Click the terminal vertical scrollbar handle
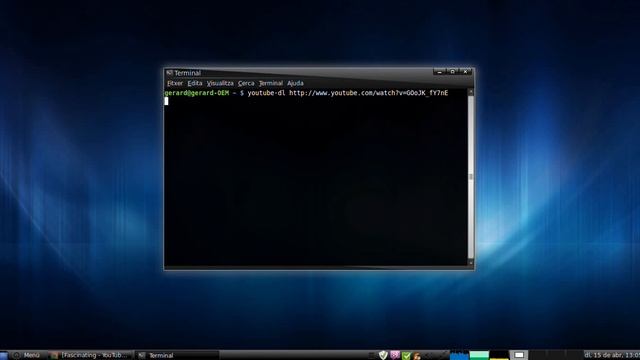The width and height of the screenshot is (640, 360). (x=470, y=177)
